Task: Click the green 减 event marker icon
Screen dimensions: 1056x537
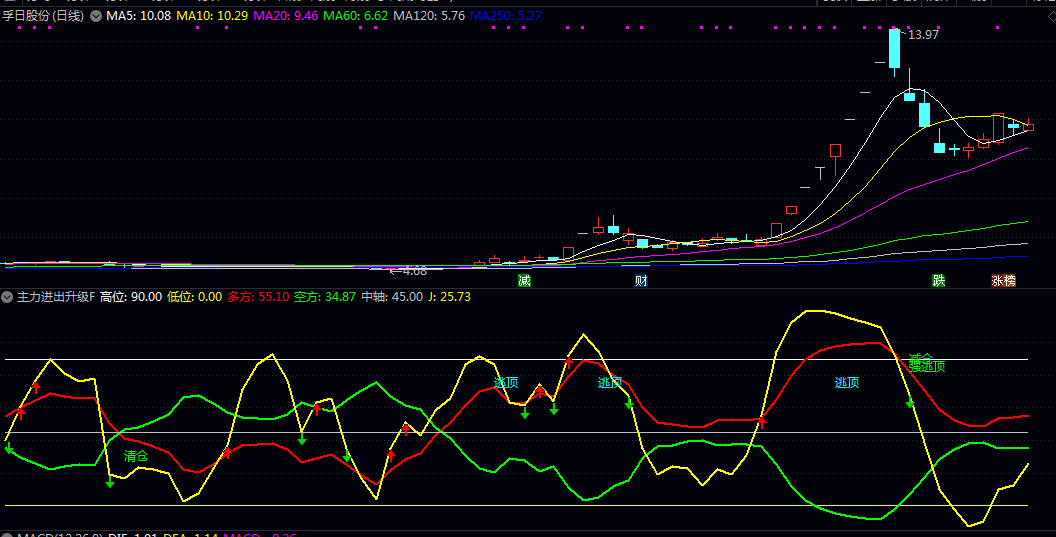Action: [x=524, y=281]
